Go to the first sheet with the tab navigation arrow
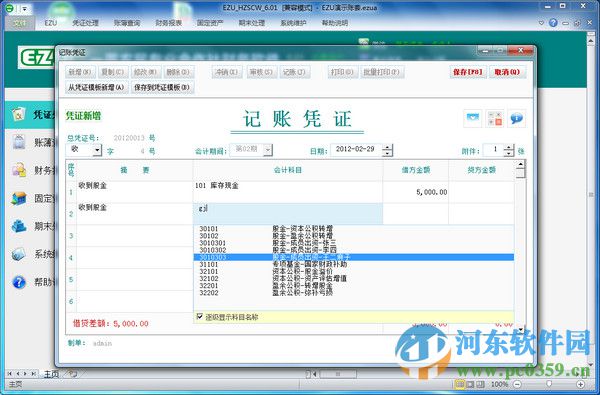Screen dimensions: 600x395 tap(10, 373)
